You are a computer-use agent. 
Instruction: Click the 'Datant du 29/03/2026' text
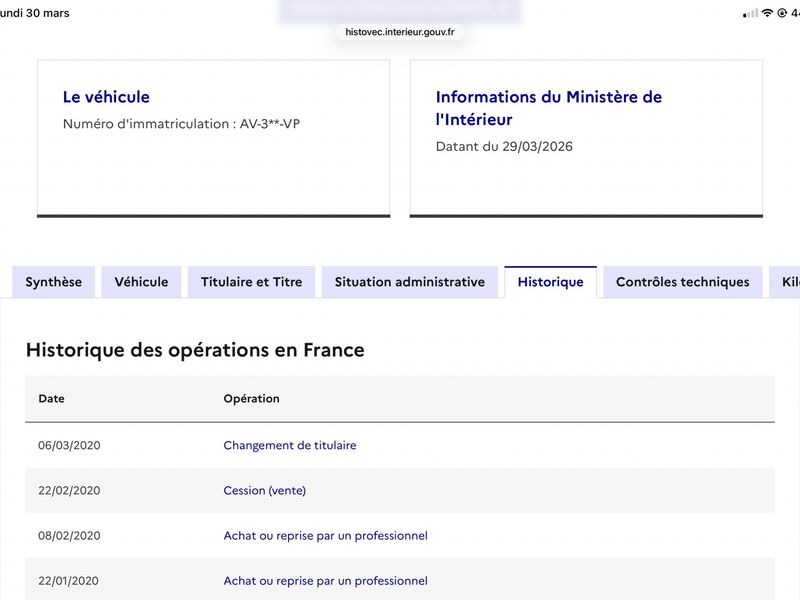click(504, 146)
